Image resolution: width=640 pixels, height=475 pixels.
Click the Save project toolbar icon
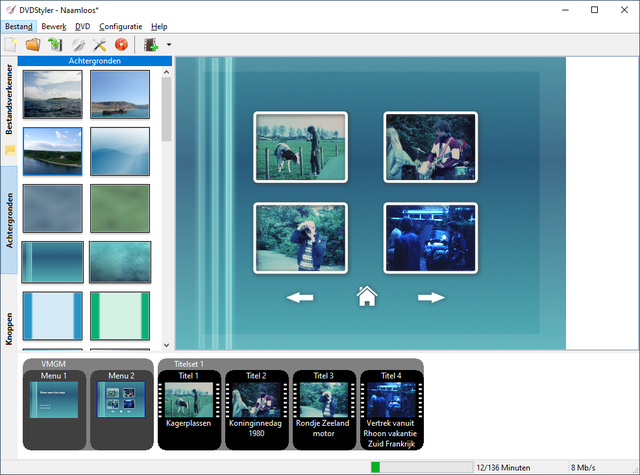pyautogui.click(x=55, y=45)
